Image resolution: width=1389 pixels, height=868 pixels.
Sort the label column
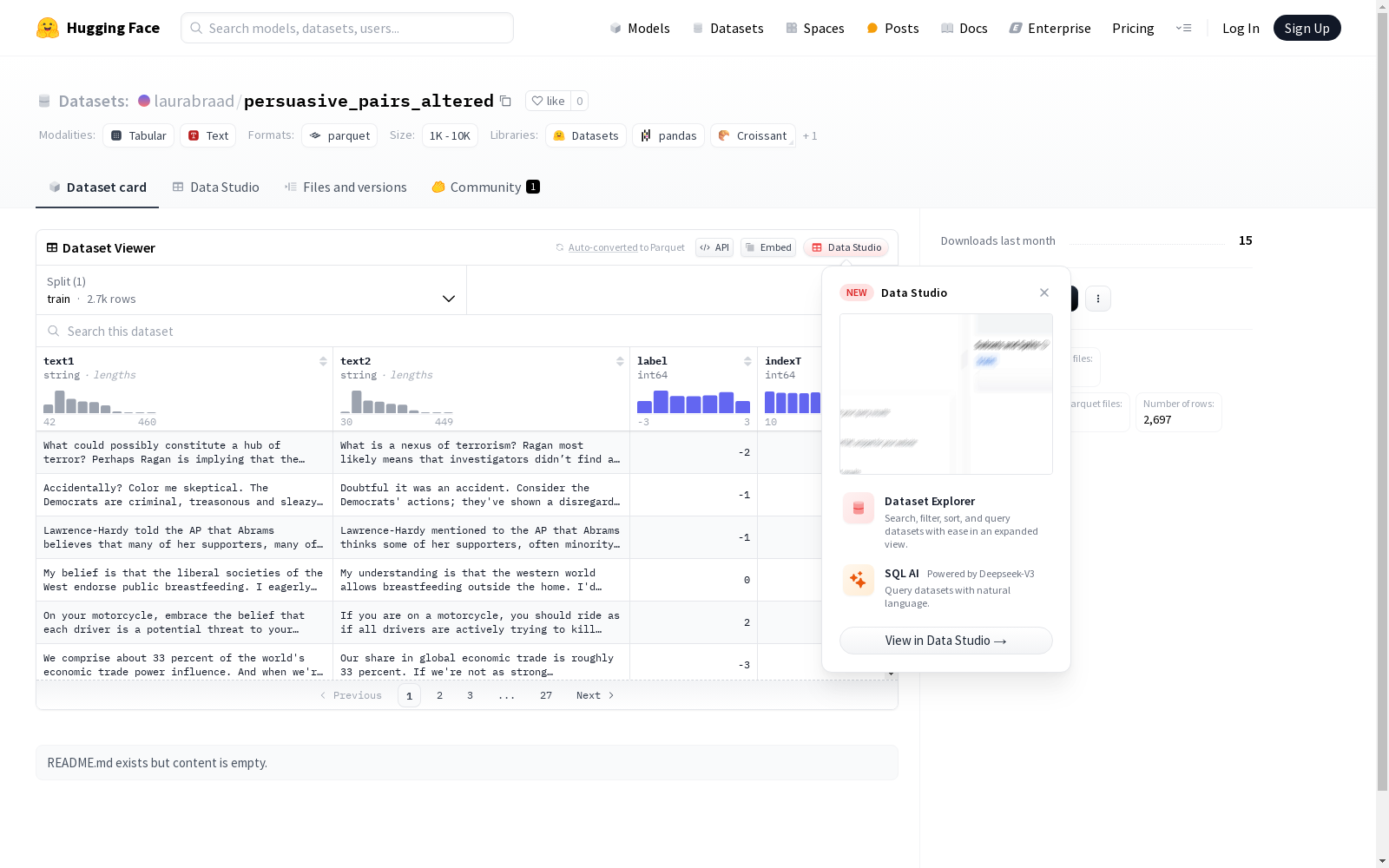pos(747,361)
